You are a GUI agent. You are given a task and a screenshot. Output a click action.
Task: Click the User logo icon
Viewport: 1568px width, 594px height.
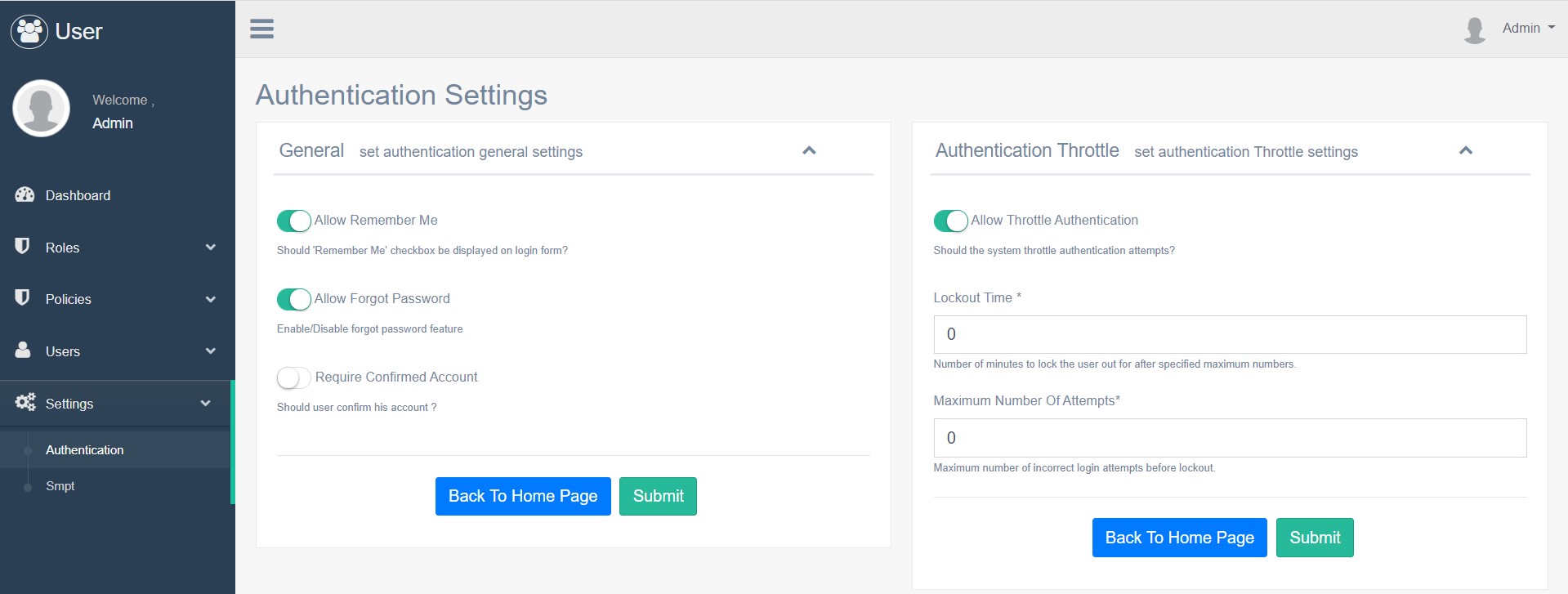coord(29,31)
